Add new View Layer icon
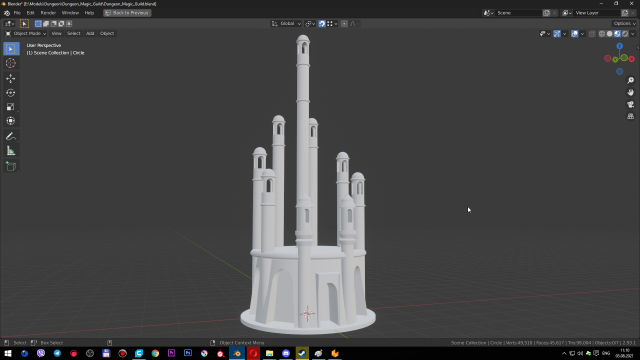 [625, 13]
